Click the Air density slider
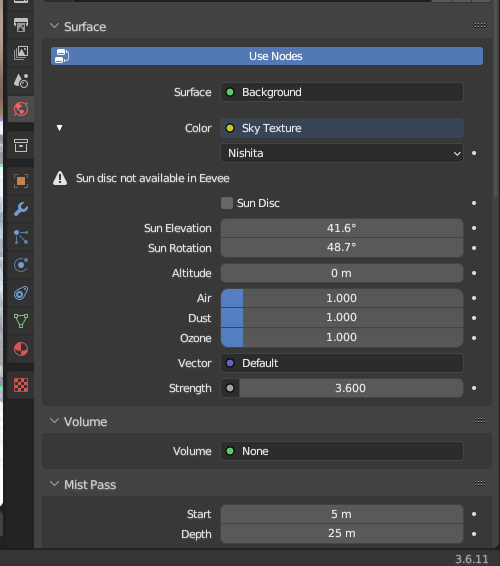This screenshot has width=500, height=566. coord(342,298)
